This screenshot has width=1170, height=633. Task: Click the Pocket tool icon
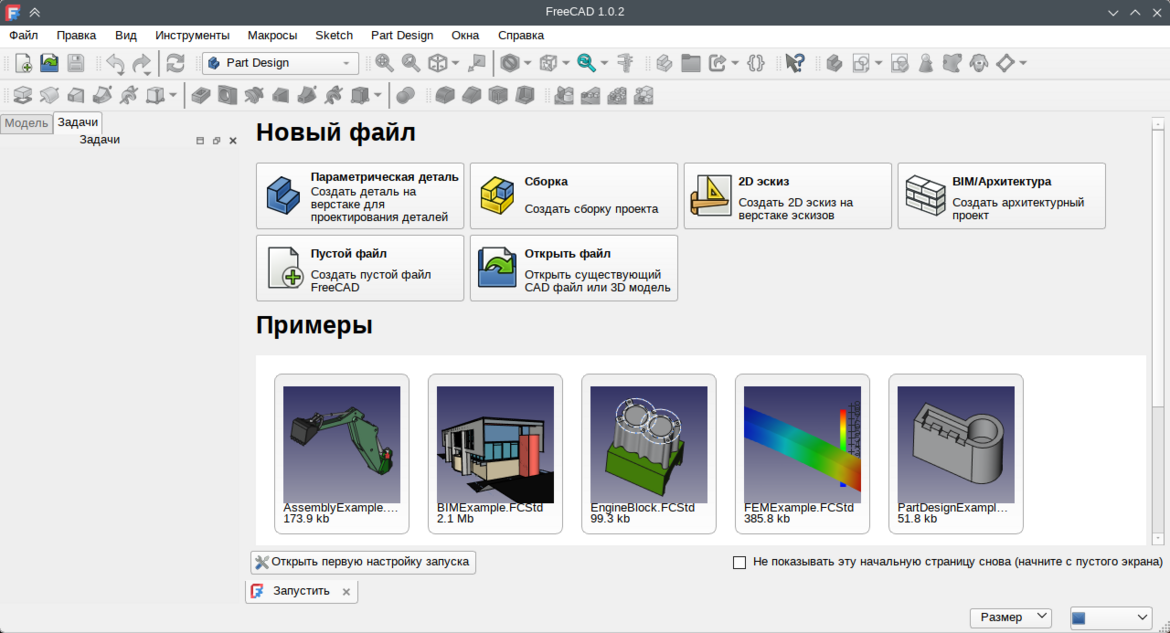[201, 96]
